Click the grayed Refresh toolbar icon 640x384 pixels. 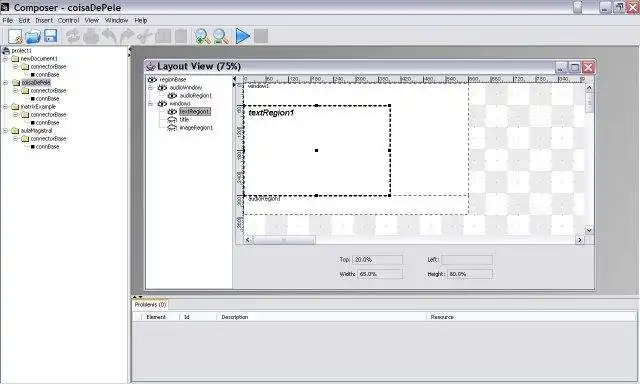click(73, 36)
